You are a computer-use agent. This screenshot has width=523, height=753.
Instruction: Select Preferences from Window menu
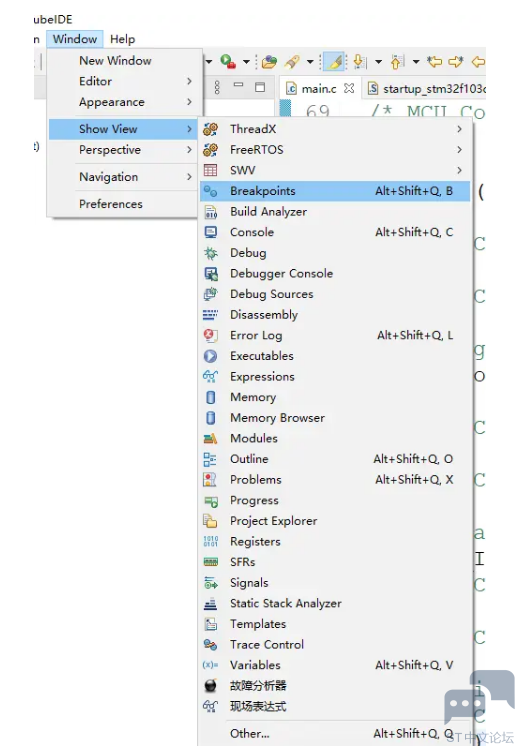111,204
